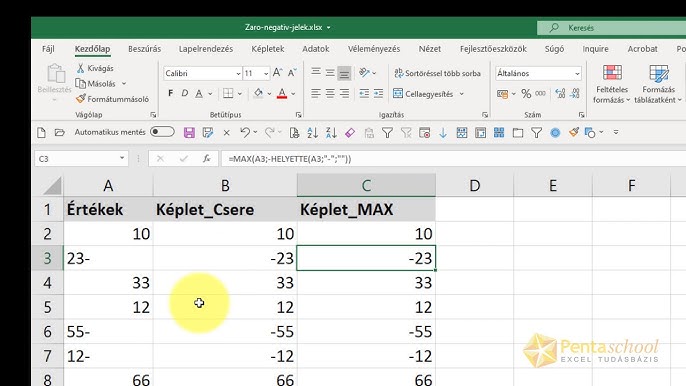Apply the yellow fill color bucket
The image size is (686, 386).
click(258, 94)
